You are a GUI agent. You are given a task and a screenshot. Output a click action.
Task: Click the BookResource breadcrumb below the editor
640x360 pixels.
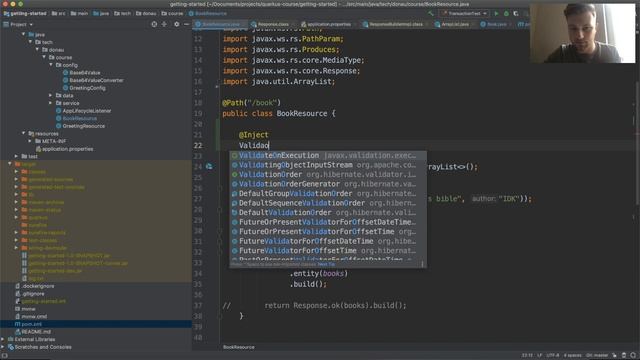(239, 347)
